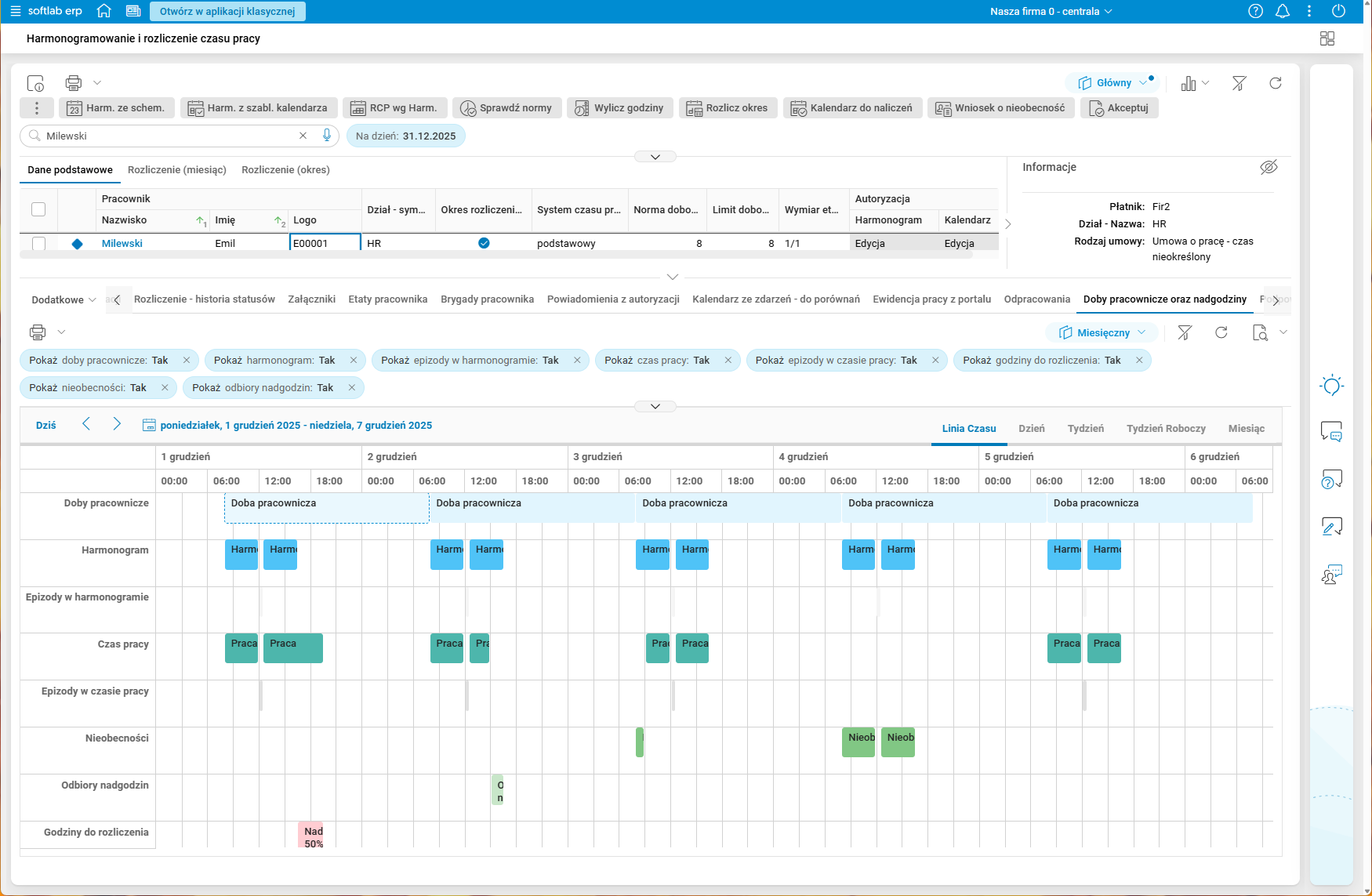
Task: Go to previous week in timeline
Action: pyautogui.click(x=86, y=424)
